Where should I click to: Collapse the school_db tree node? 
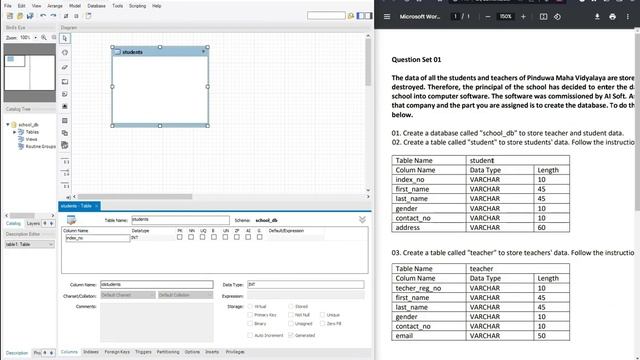[x=8, y=124]
